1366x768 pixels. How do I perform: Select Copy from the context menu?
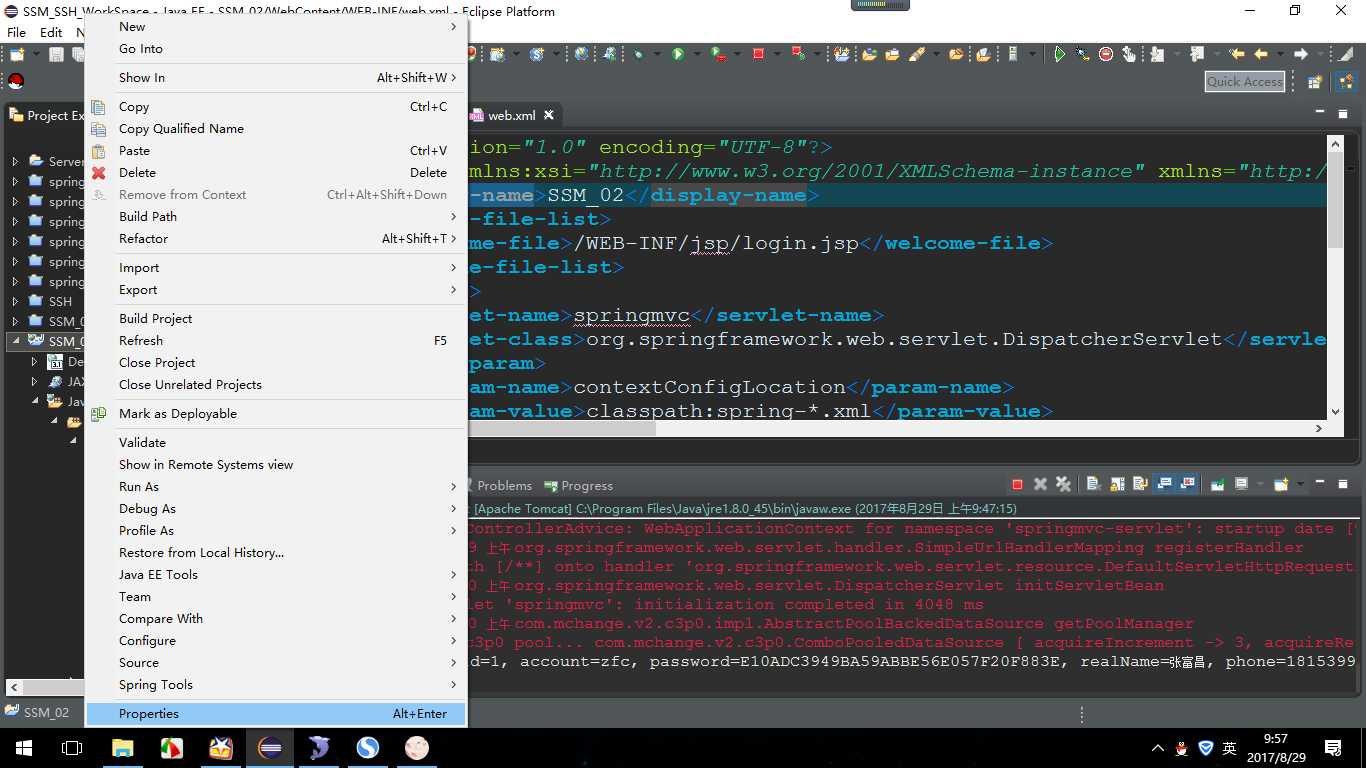pyautogui.click(x=277, y=106)
